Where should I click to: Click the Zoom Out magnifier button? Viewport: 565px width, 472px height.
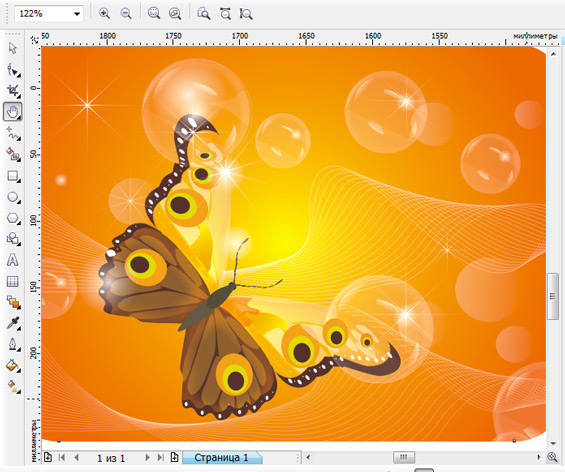click(x=126, y=14)
